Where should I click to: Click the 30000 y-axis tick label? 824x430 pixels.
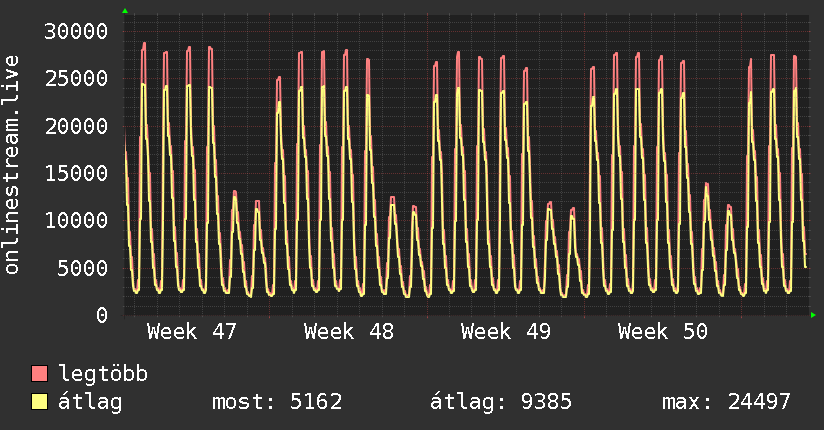(77, 31)
